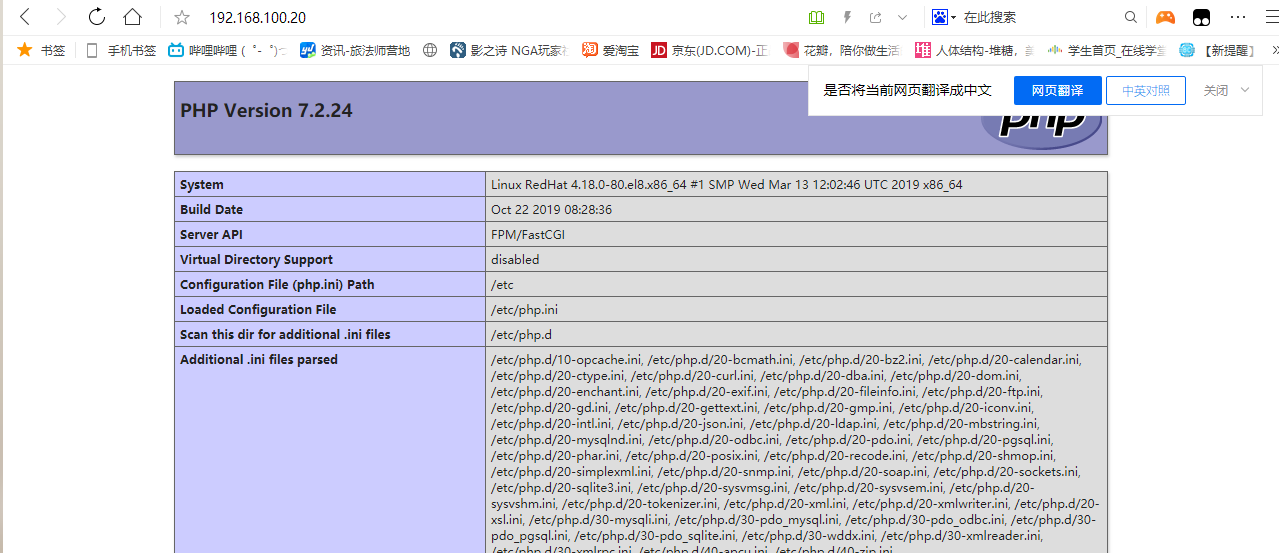The width and height of the screenshot is (1279, 553).
Task: Click the Server API label
Action: (x=211, y=234)
